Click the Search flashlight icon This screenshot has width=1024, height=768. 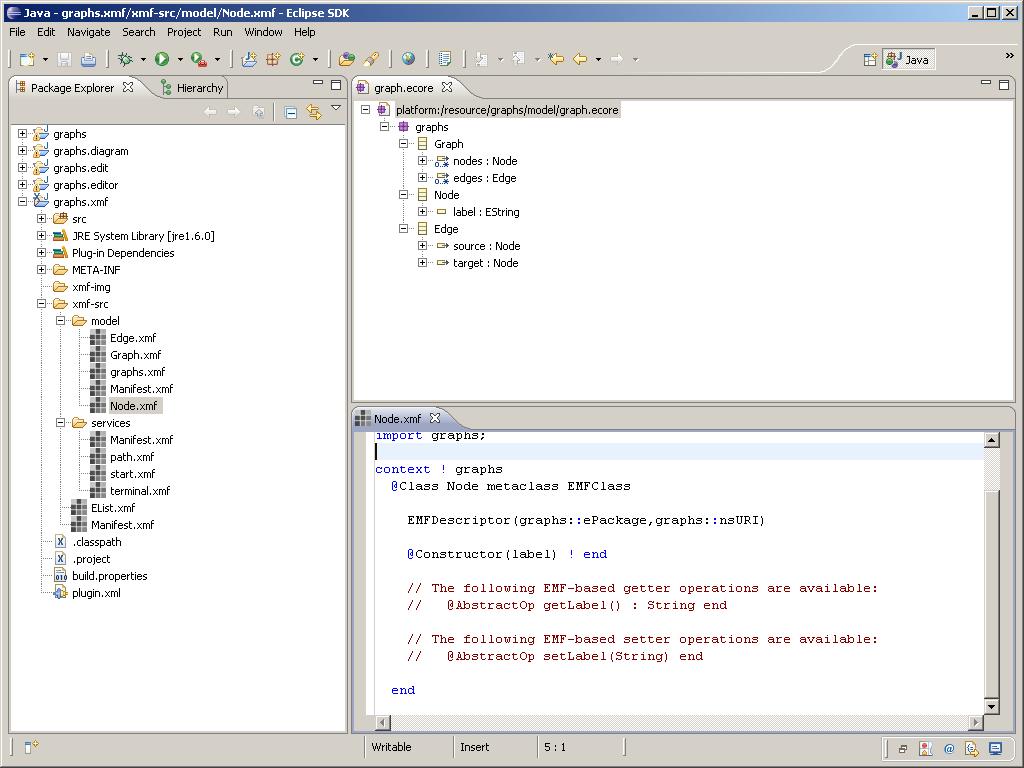point(372,59)
